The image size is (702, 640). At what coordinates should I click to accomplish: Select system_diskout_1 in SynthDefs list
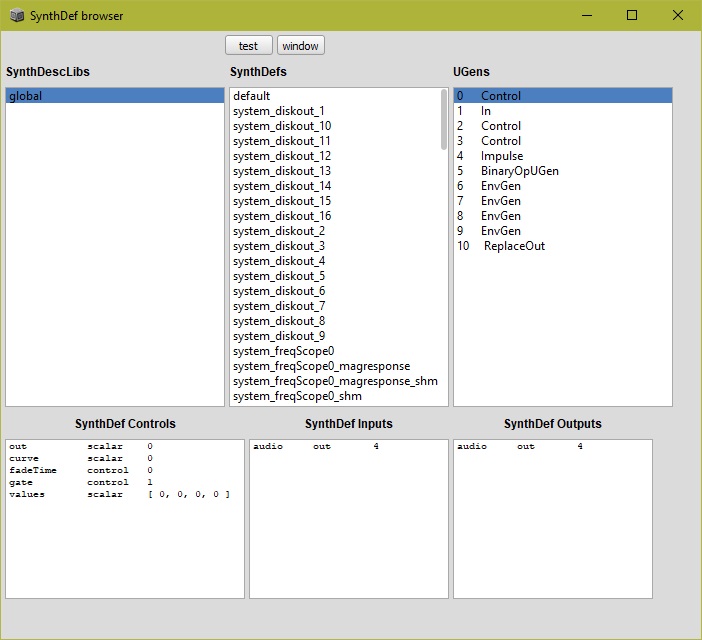[335, 111]
